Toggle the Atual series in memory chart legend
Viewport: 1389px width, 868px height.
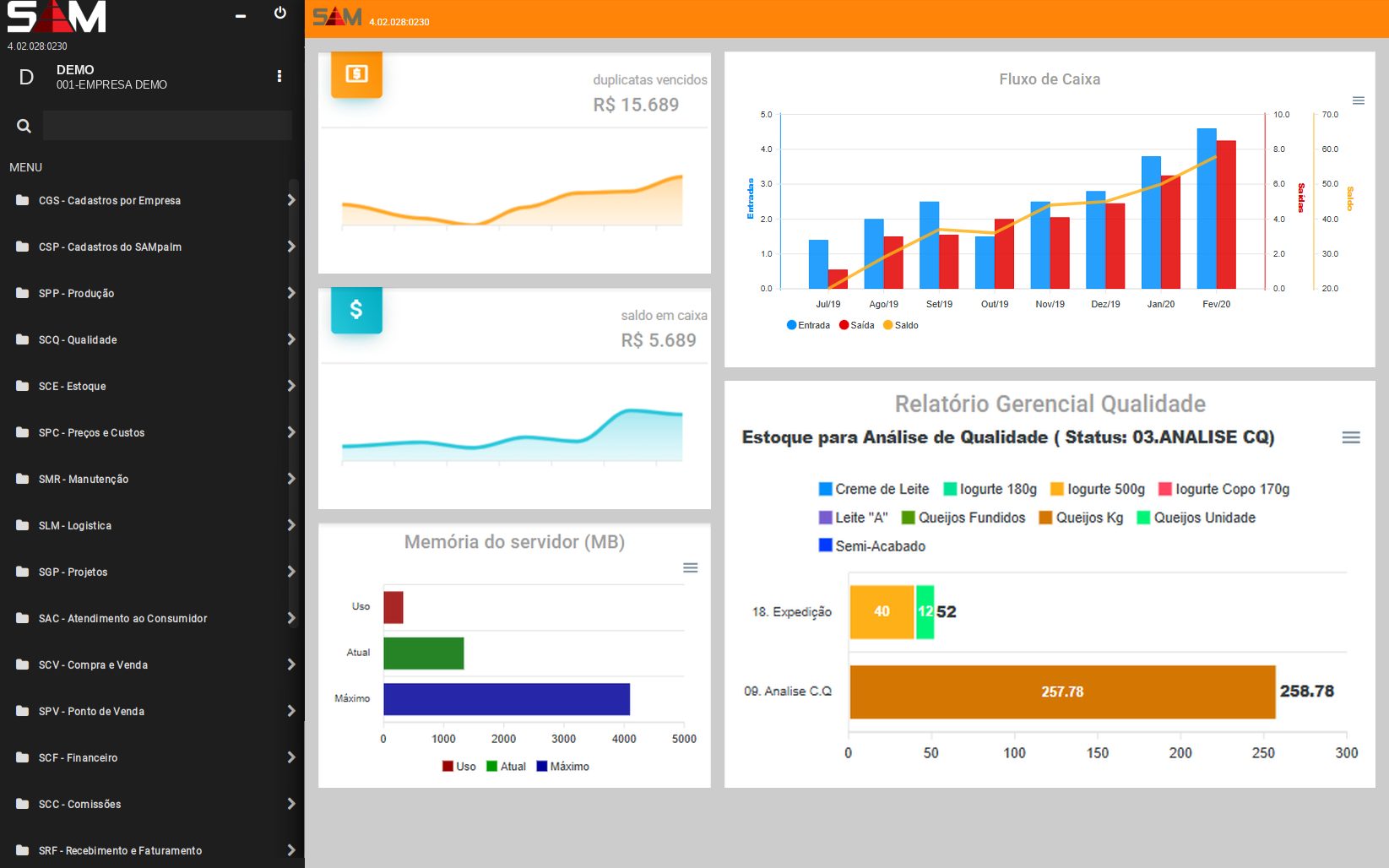point(506,767)
